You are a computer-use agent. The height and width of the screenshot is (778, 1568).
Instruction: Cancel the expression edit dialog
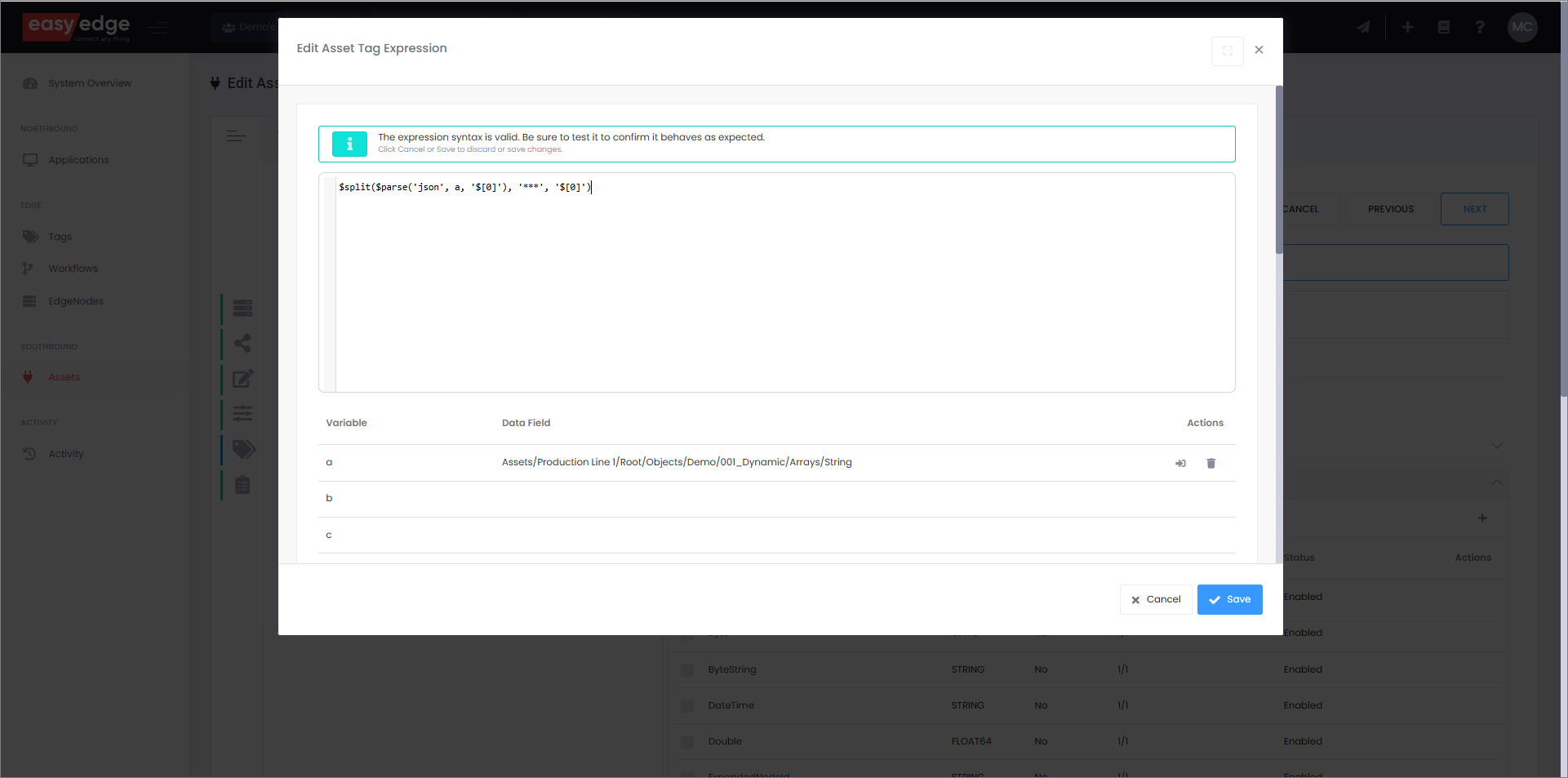tap(1155, 599)
